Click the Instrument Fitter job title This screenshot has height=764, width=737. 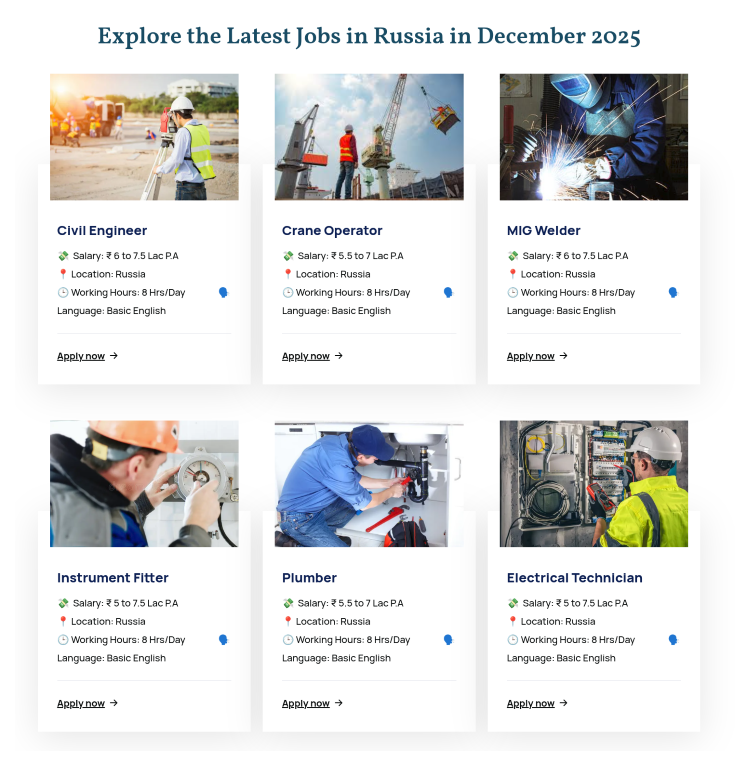coord(113,578)
